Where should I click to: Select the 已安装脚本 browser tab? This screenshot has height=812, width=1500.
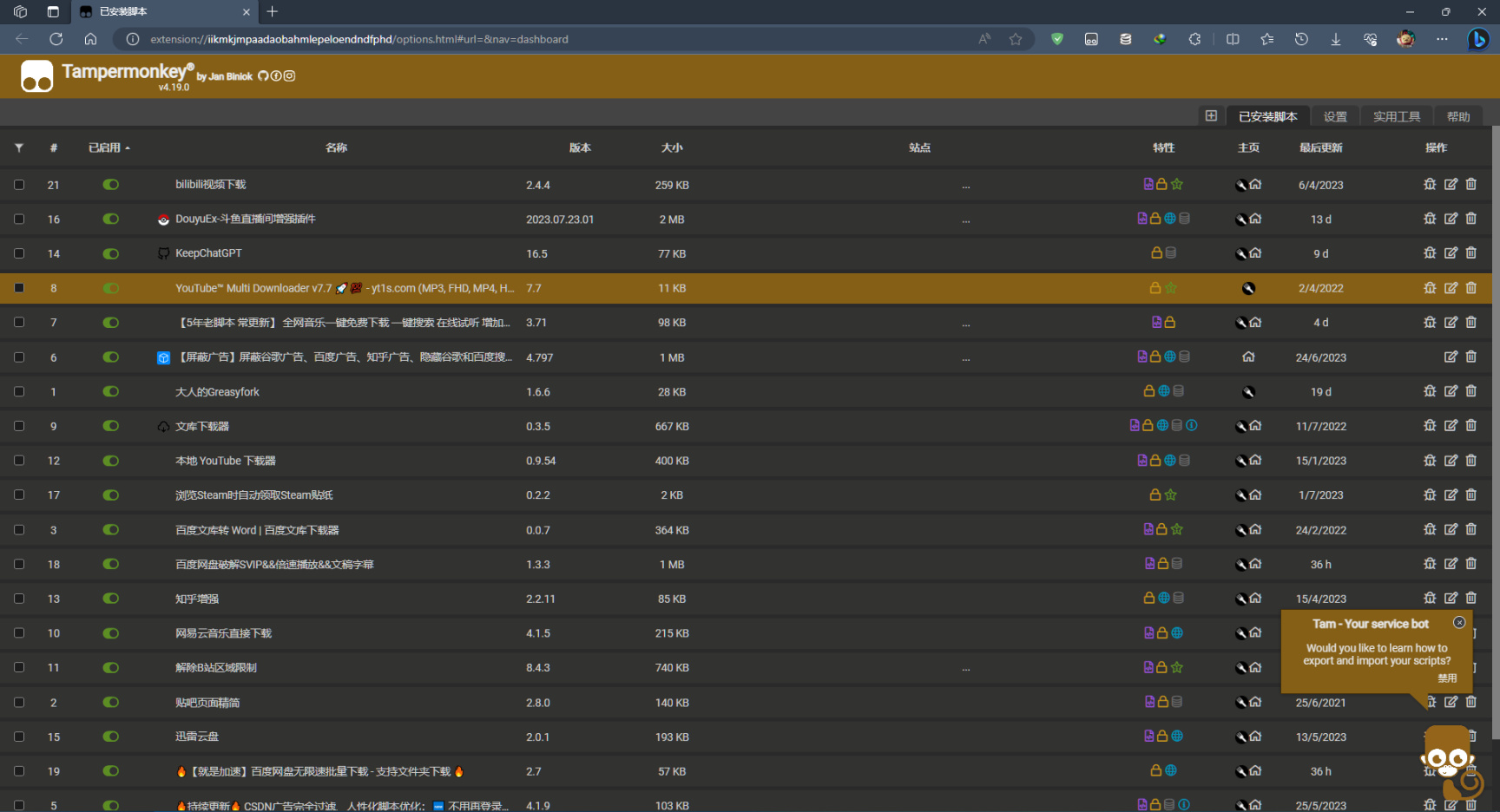pos(163,12)
